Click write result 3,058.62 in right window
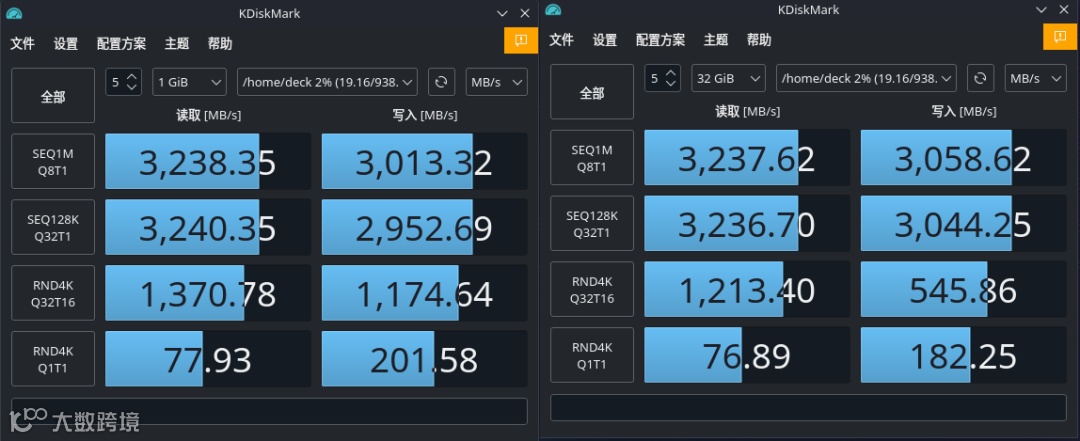This screenshot has height=441, width=1080. pos(964,157)
